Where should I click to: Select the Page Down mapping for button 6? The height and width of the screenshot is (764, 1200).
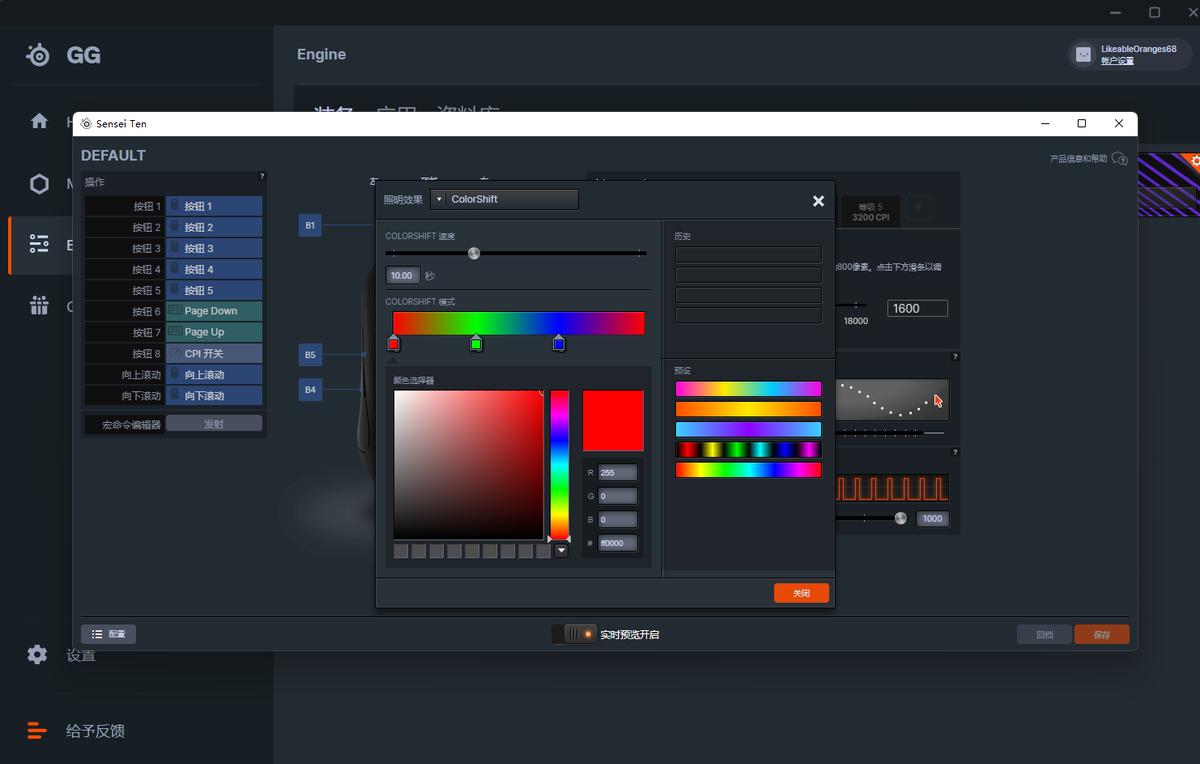(214, 311)
